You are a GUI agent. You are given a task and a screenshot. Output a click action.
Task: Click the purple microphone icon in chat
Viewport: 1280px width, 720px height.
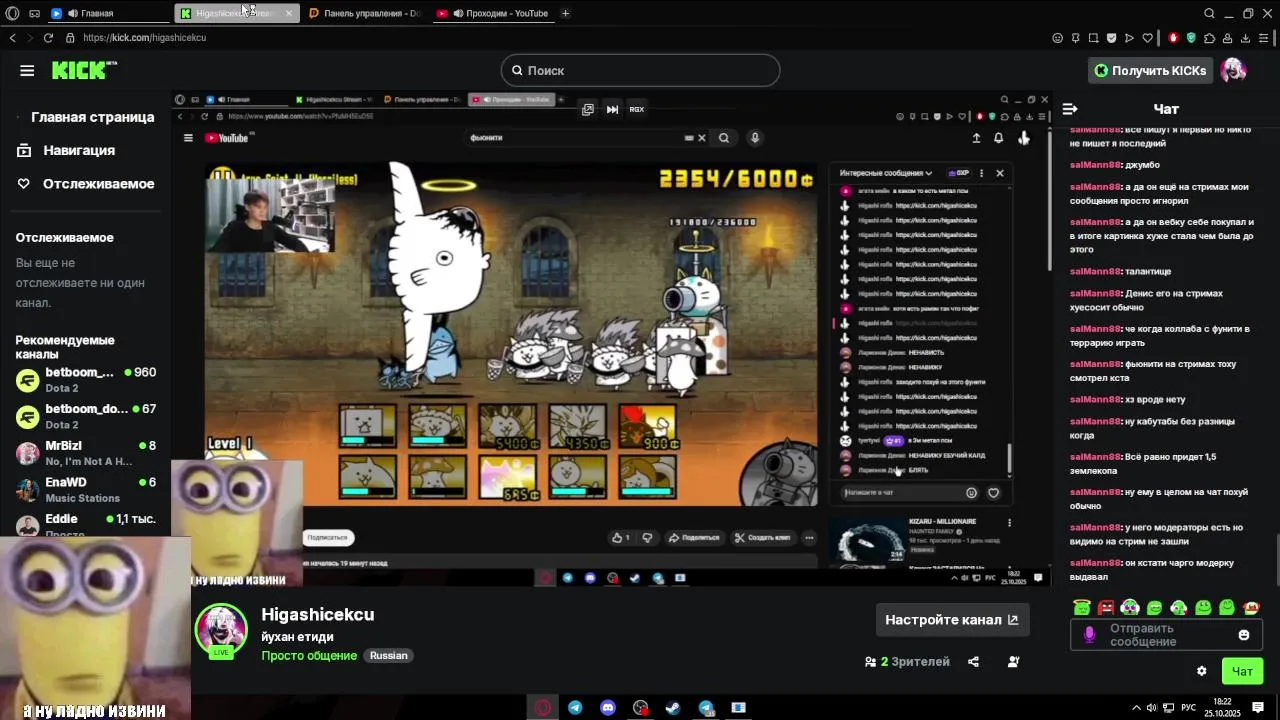pos(1090,635)
